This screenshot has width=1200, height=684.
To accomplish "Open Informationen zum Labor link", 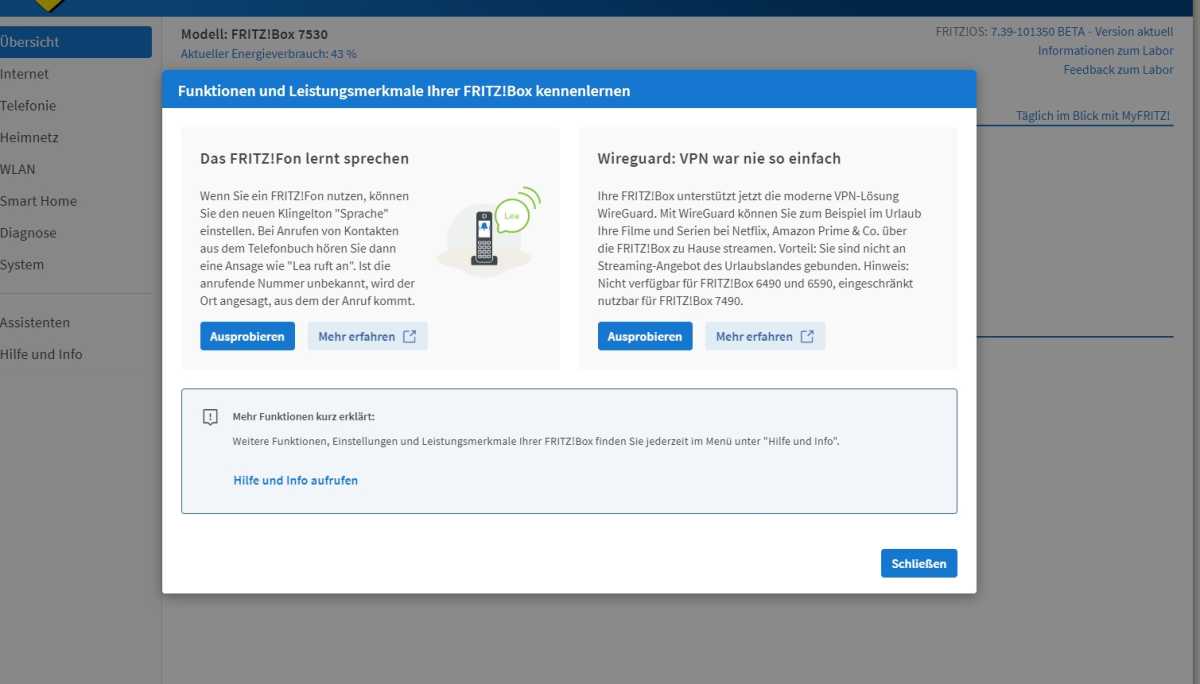I will pos(1105,50).
